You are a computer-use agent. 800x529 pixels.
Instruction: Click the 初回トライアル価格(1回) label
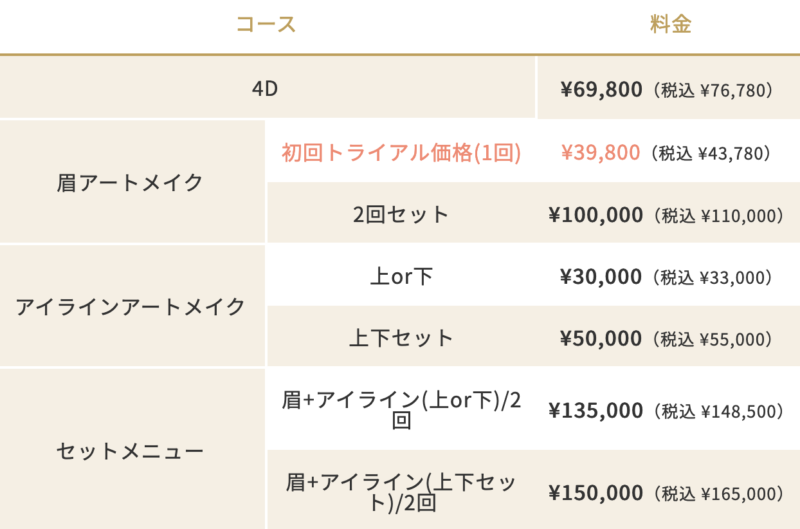[401, 153]
